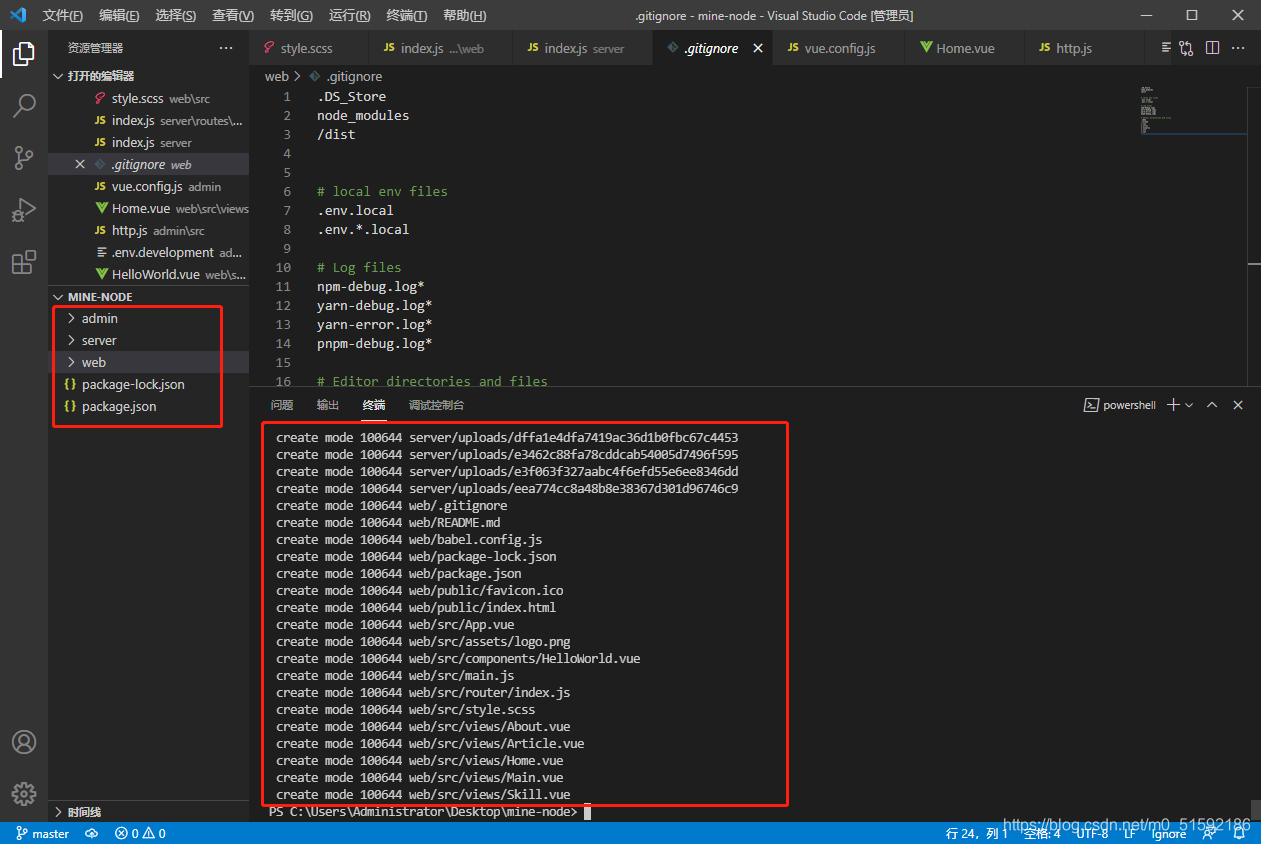Click synchronize changes cloud icon

[91, 833]
